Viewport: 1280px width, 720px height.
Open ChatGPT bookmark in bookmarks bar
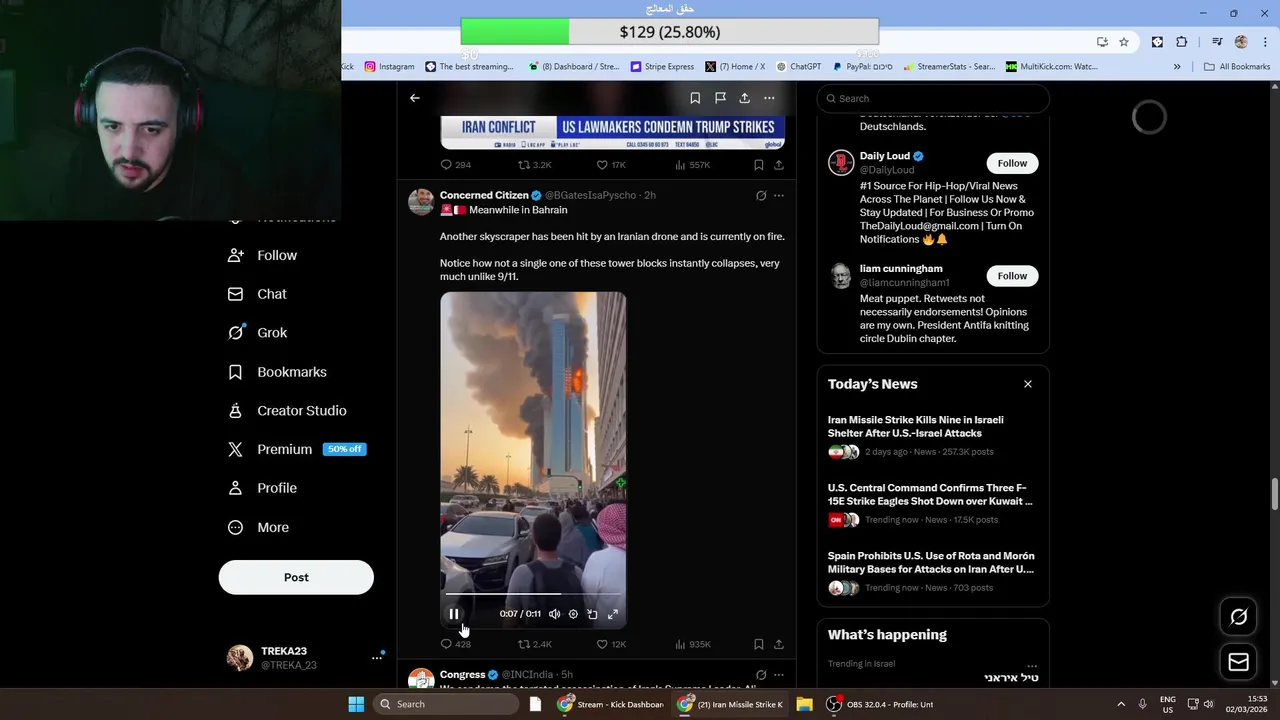(798, 67)
